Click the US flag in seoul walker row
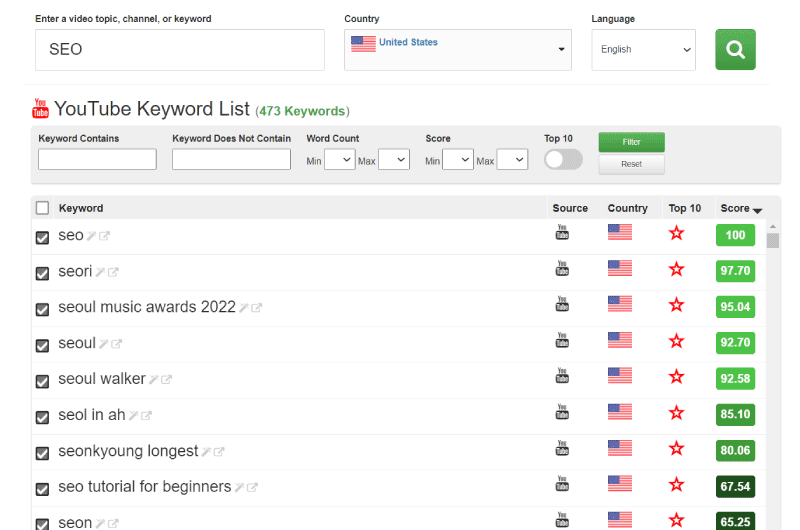 click(x=620, y=376)
